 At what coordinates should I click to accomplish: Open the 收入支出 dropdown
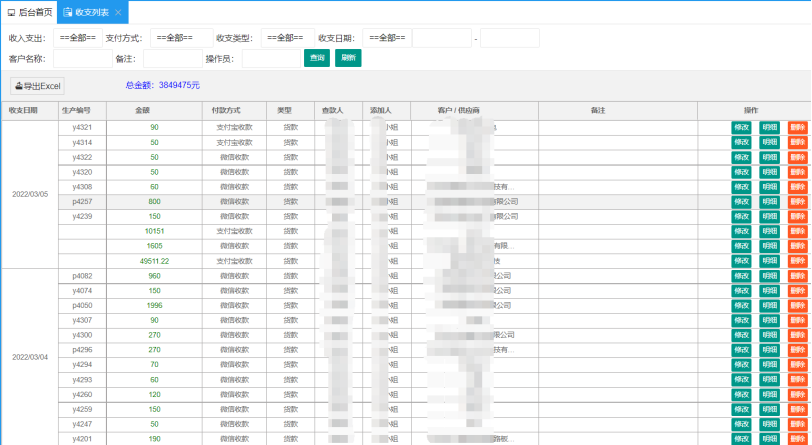(x=77, y=38)
